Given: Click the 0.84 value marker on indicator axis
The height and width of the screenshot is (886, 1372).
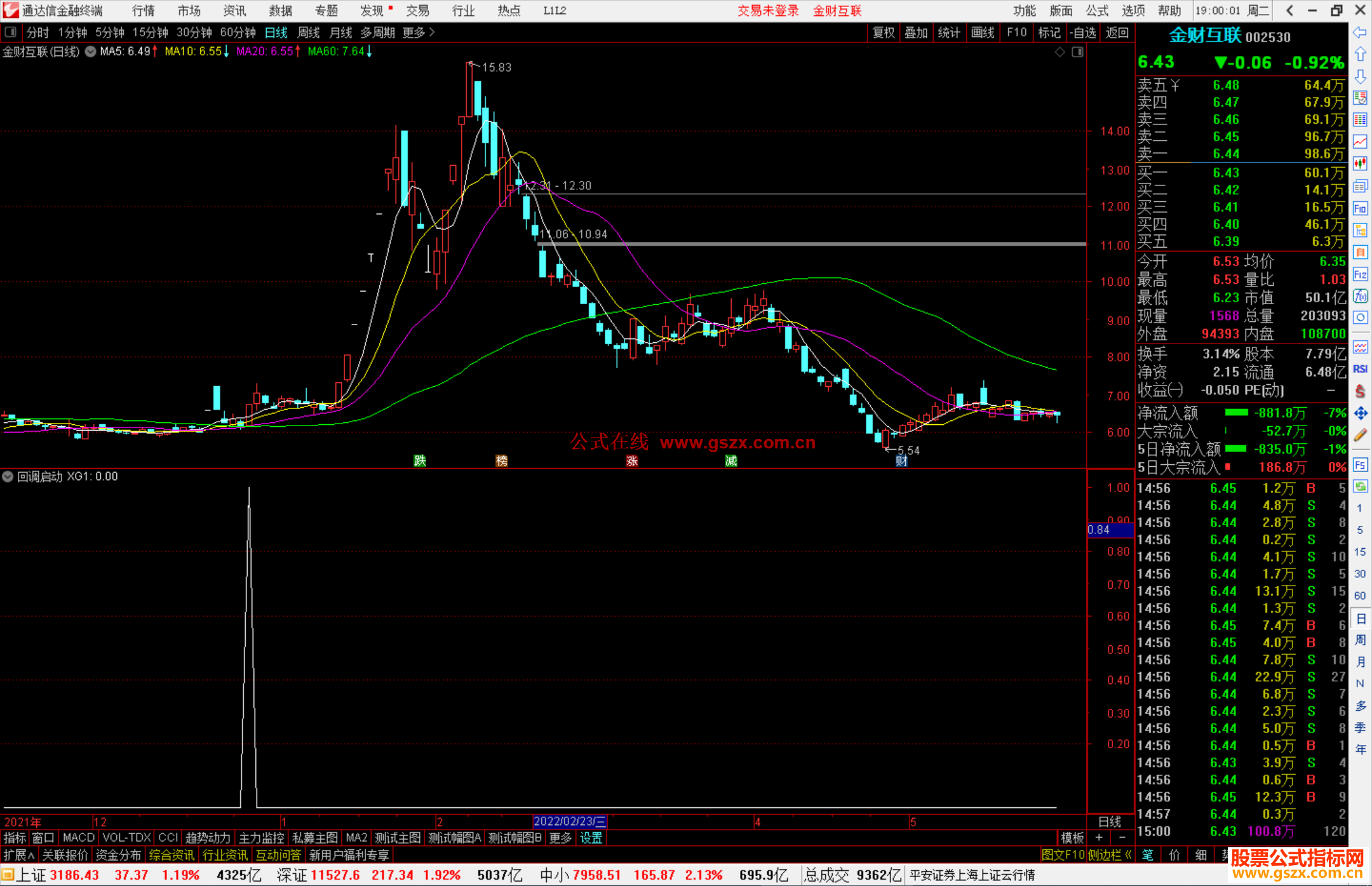Looking at the screenshot, I should [x=1110, y=530].
